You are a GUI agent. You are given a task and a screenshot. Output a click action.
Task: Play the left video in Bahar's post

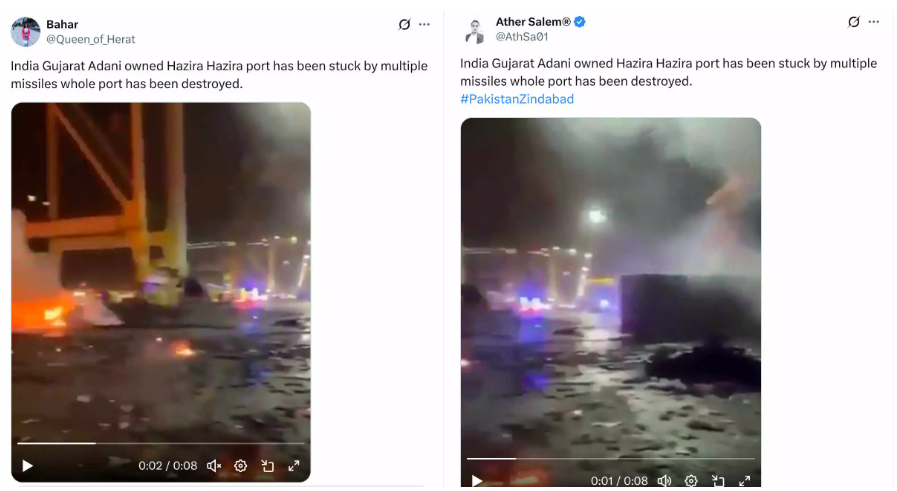coord(27,466)
